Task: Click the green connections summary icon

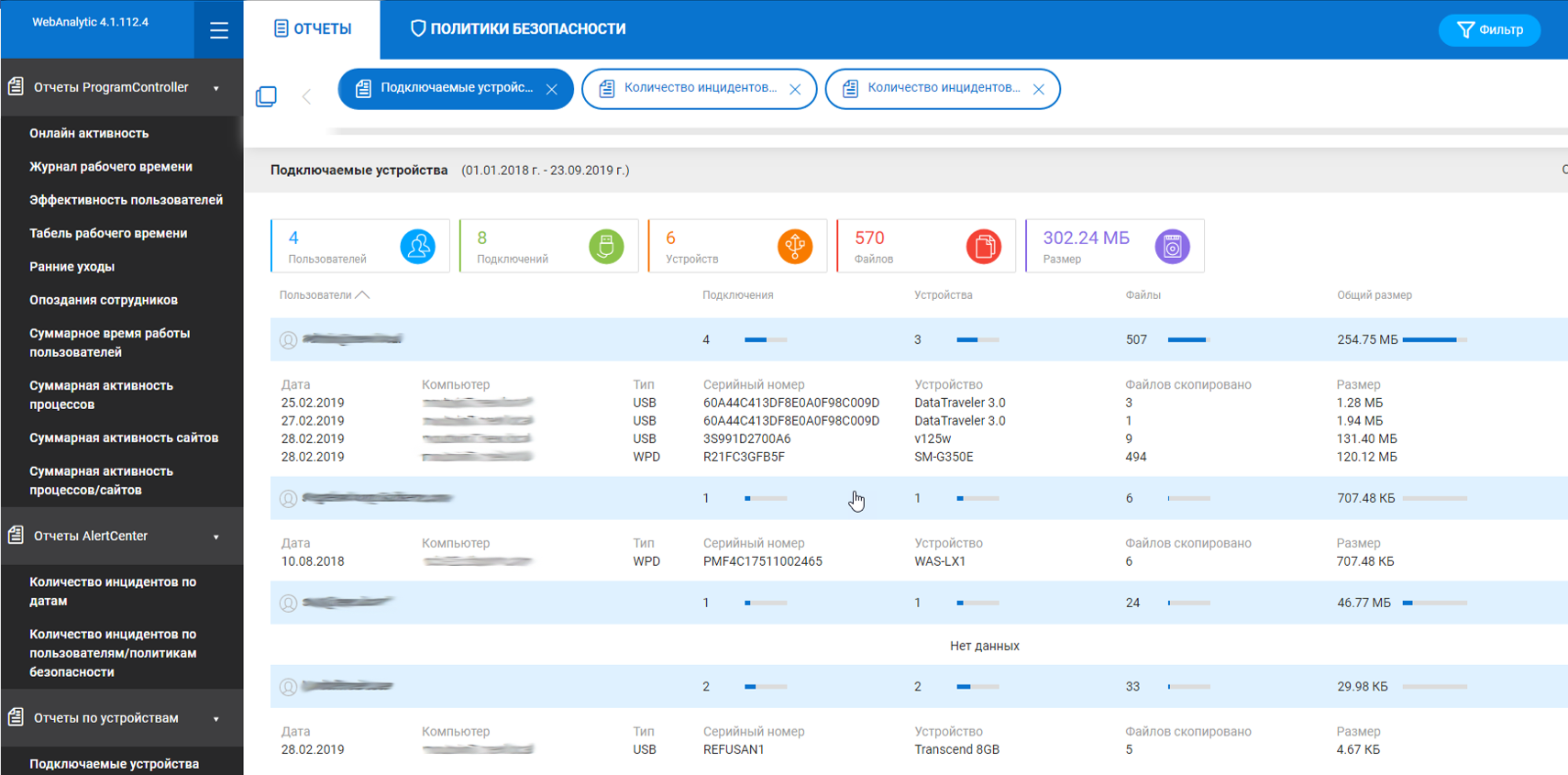Action: pyautogui.click(x=606, y=247)
